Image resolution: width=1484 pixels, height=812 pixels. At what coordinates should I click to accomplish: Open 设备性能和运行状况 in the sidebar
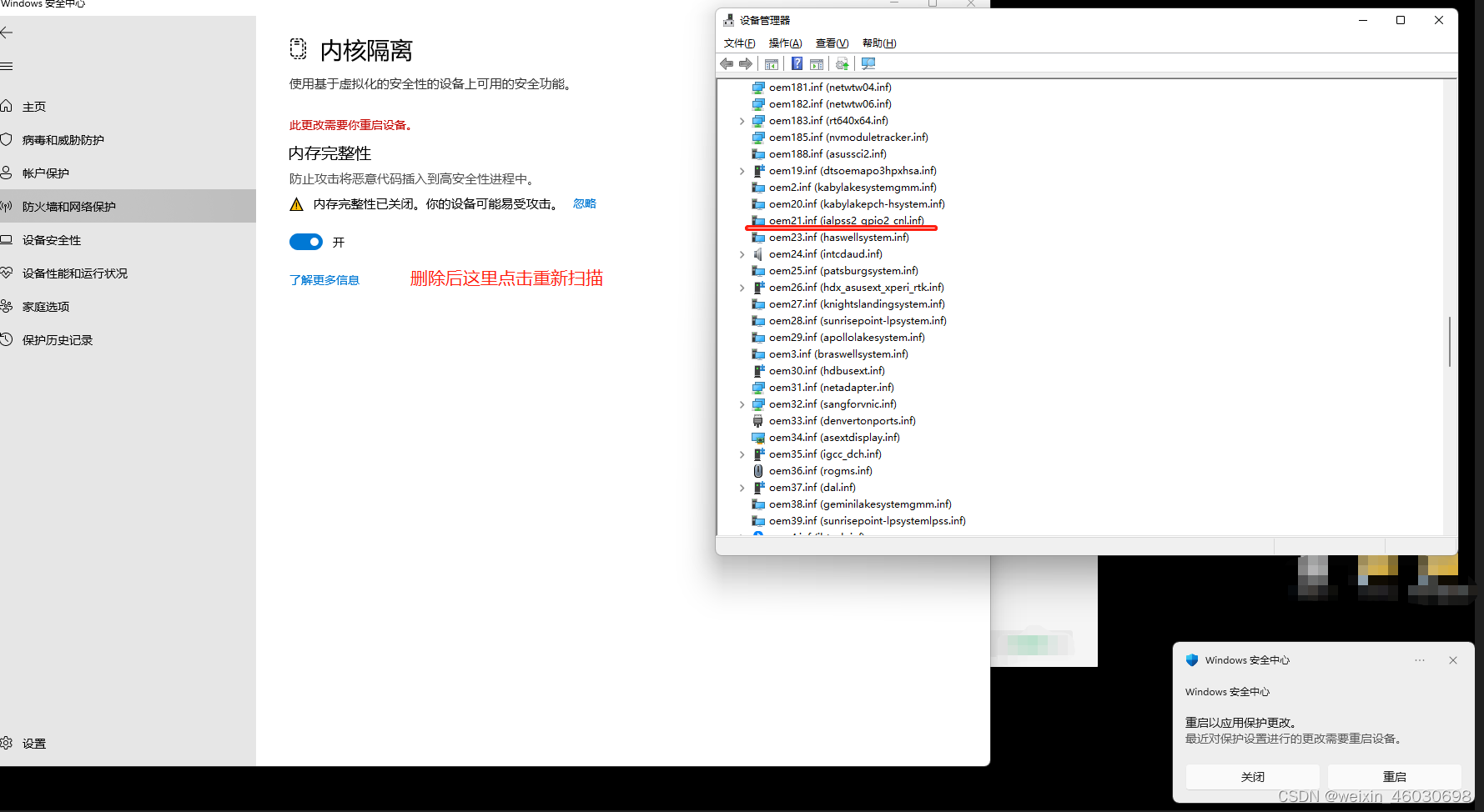tap(74, 273)
